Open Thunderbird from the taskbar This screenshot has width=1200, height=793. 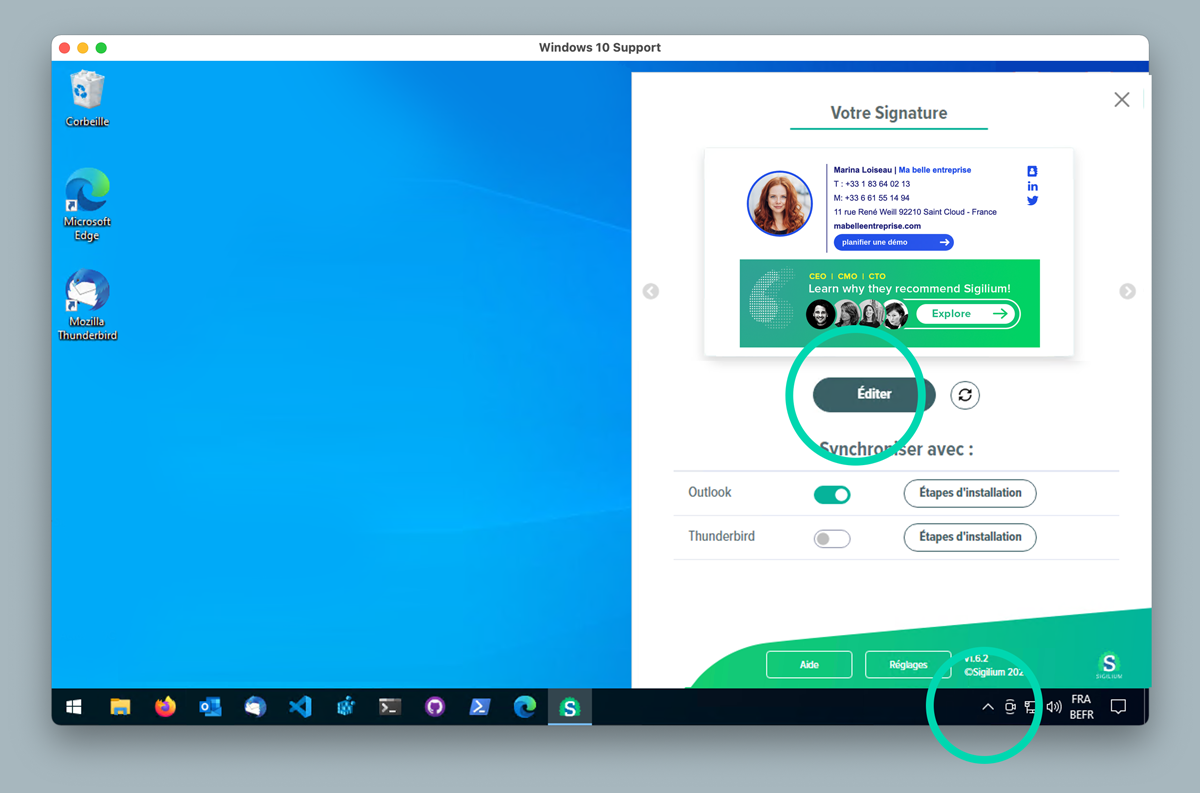[x=255, y=707]
